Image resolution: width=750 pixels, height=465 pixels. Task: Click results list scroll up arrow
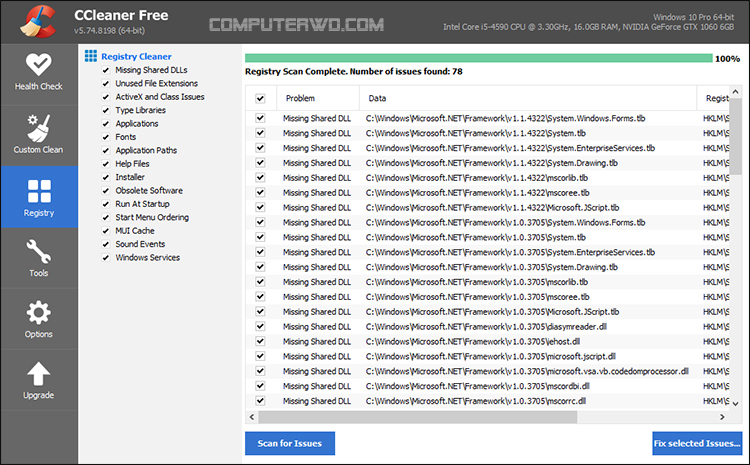click(x=736, y=92)
